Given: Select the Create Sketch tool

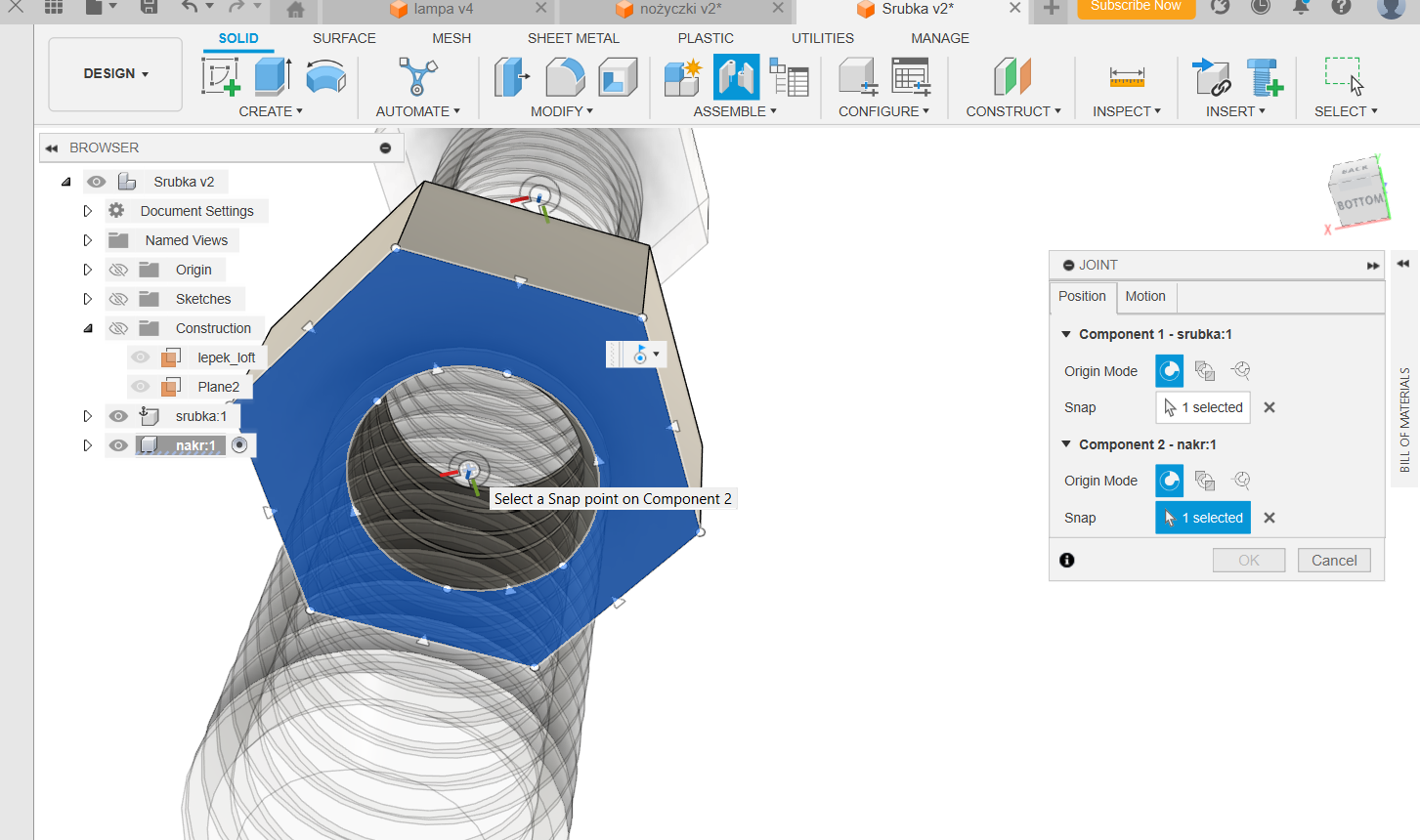Looking at the screenshot, I should [x=221, y=76].
